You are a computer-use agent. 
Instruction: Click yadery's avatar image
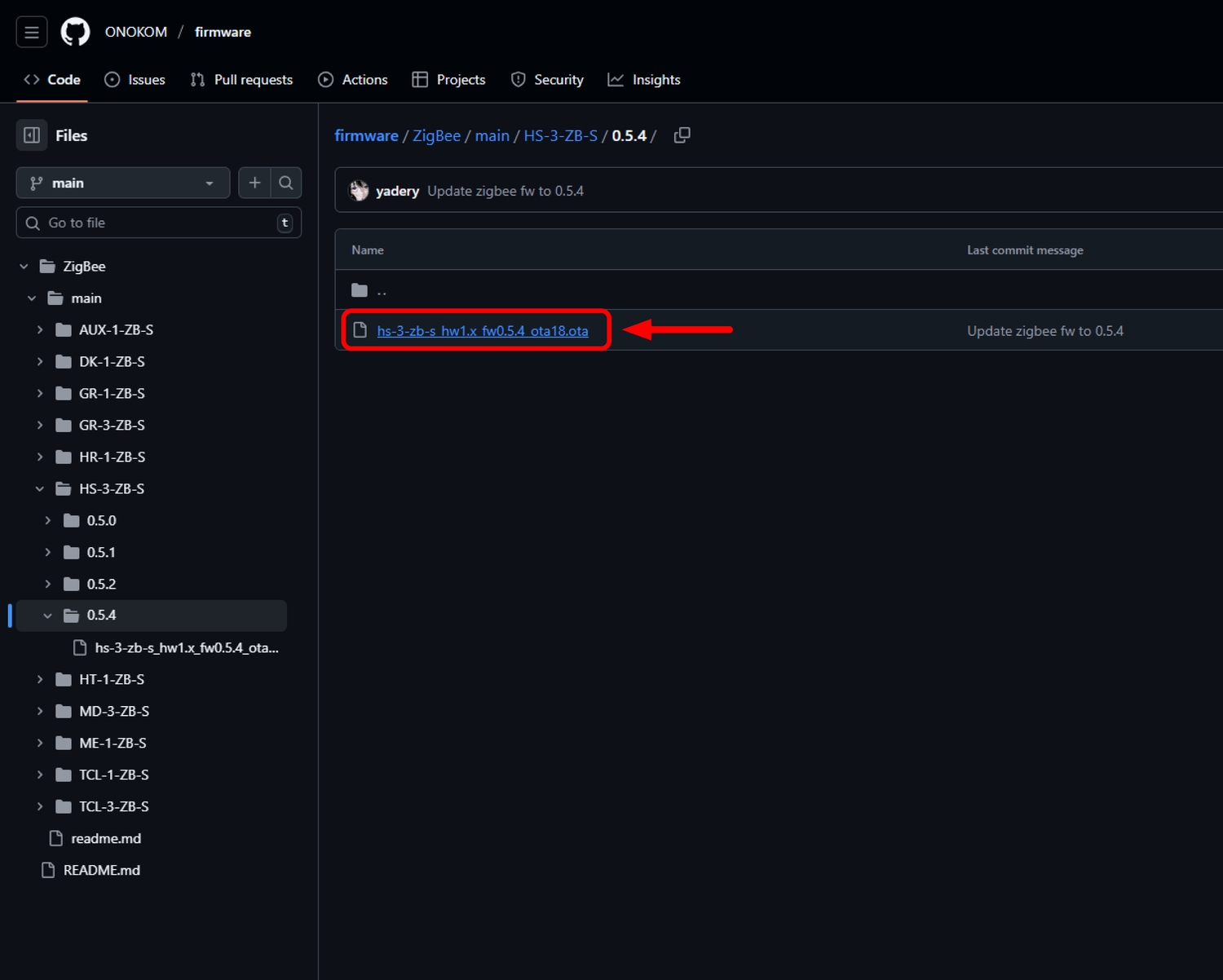359,191
